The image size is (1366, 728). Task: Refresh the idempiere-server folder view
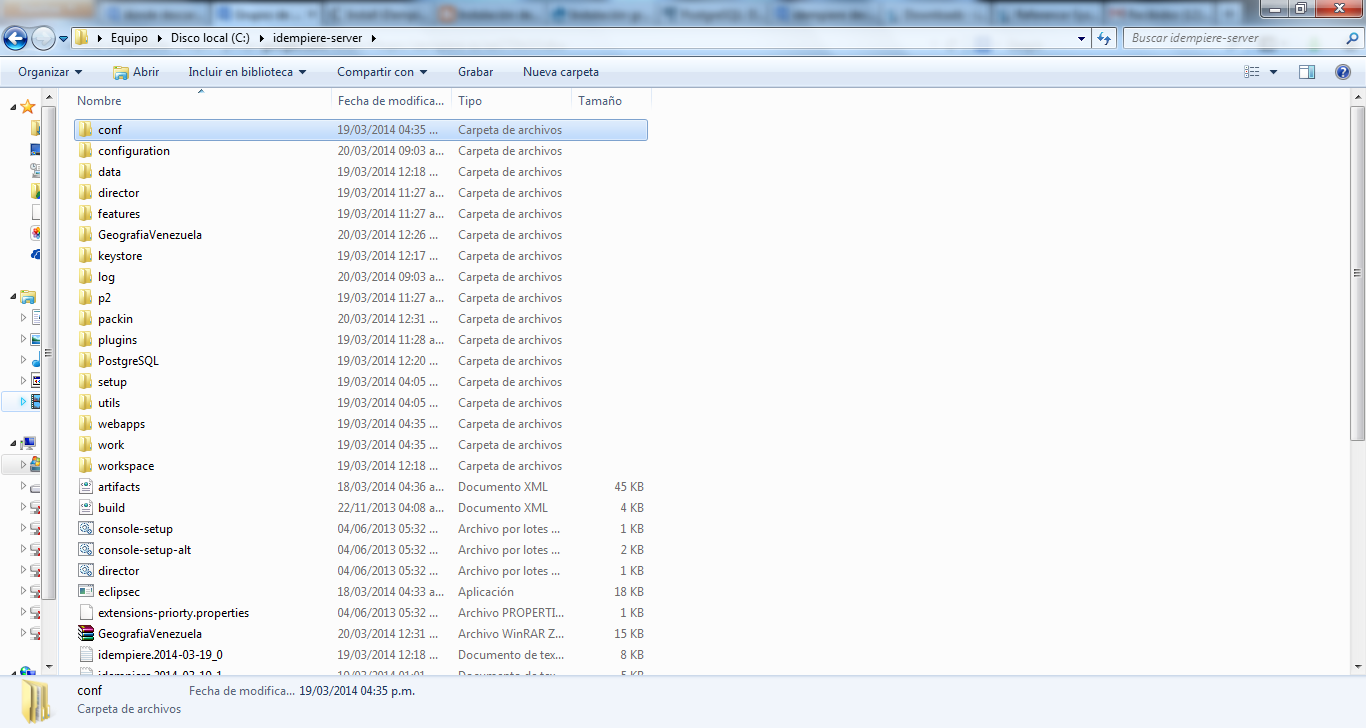tap(1104, 38)
